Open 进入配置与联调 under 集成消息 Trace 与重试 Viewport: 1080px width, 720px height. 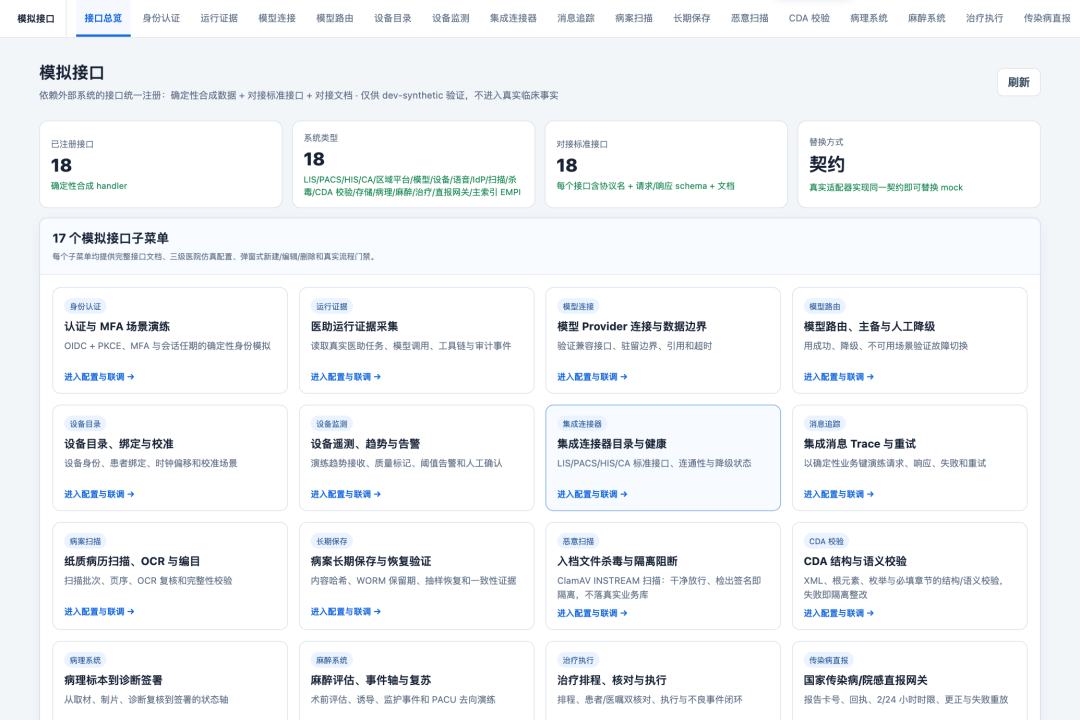click(x=839, y=494)
